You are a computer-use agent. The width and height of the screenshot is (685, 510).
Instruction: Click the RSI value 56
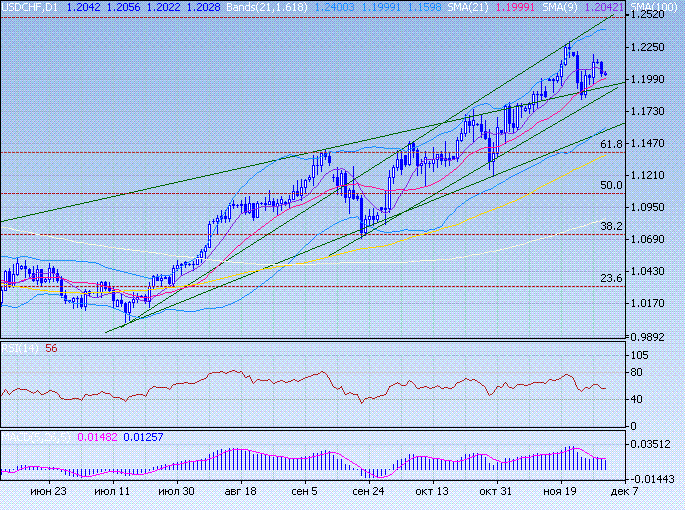[x=50, y=348]
